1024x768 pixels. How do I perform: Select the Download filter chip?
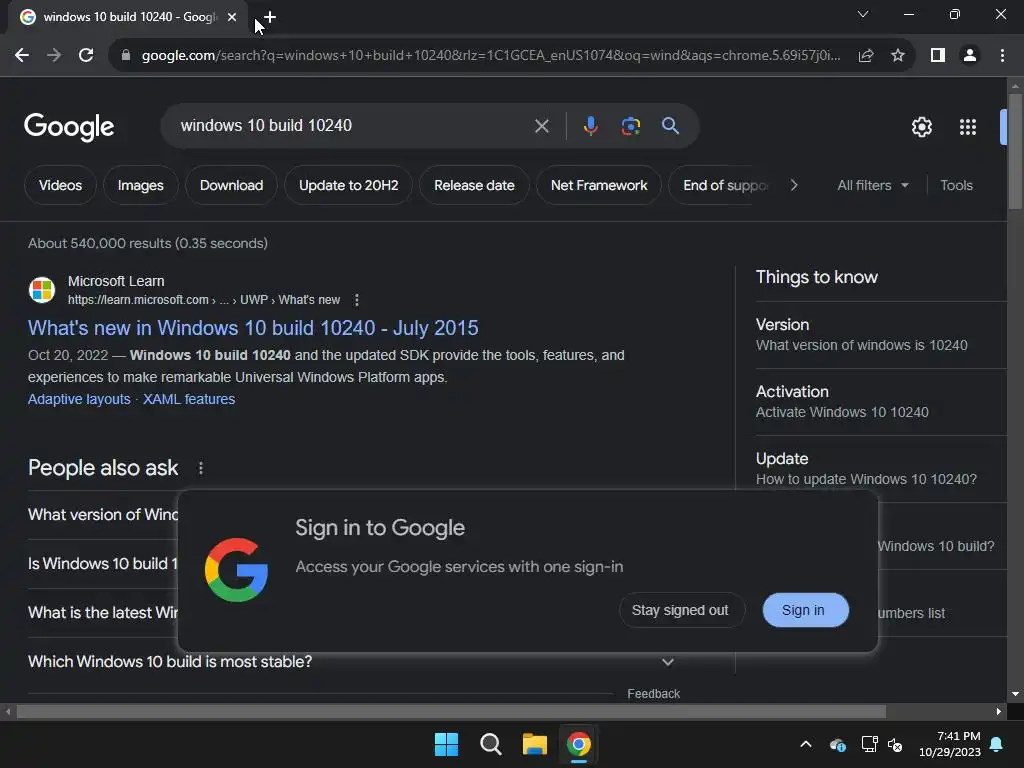pyautogui.click(x=231, y=185)
